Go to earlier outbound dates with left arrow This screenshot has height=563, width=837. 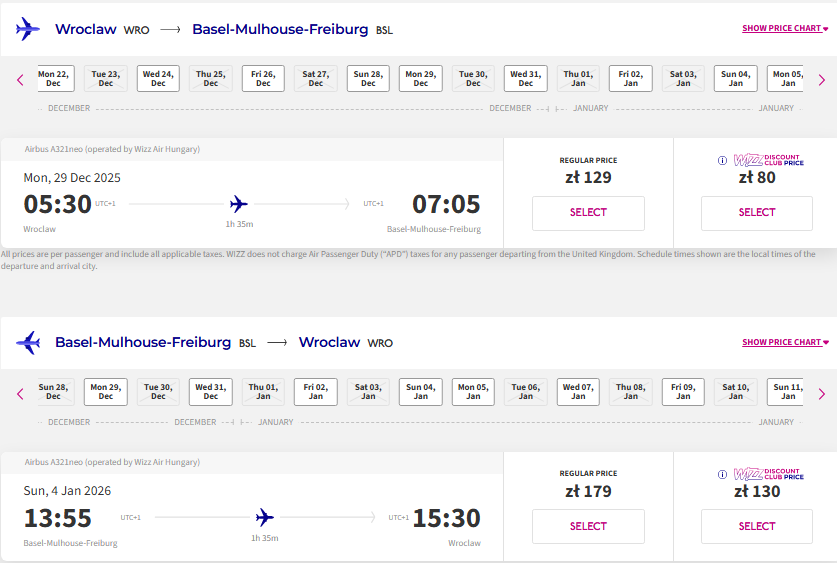pos(20,81)
